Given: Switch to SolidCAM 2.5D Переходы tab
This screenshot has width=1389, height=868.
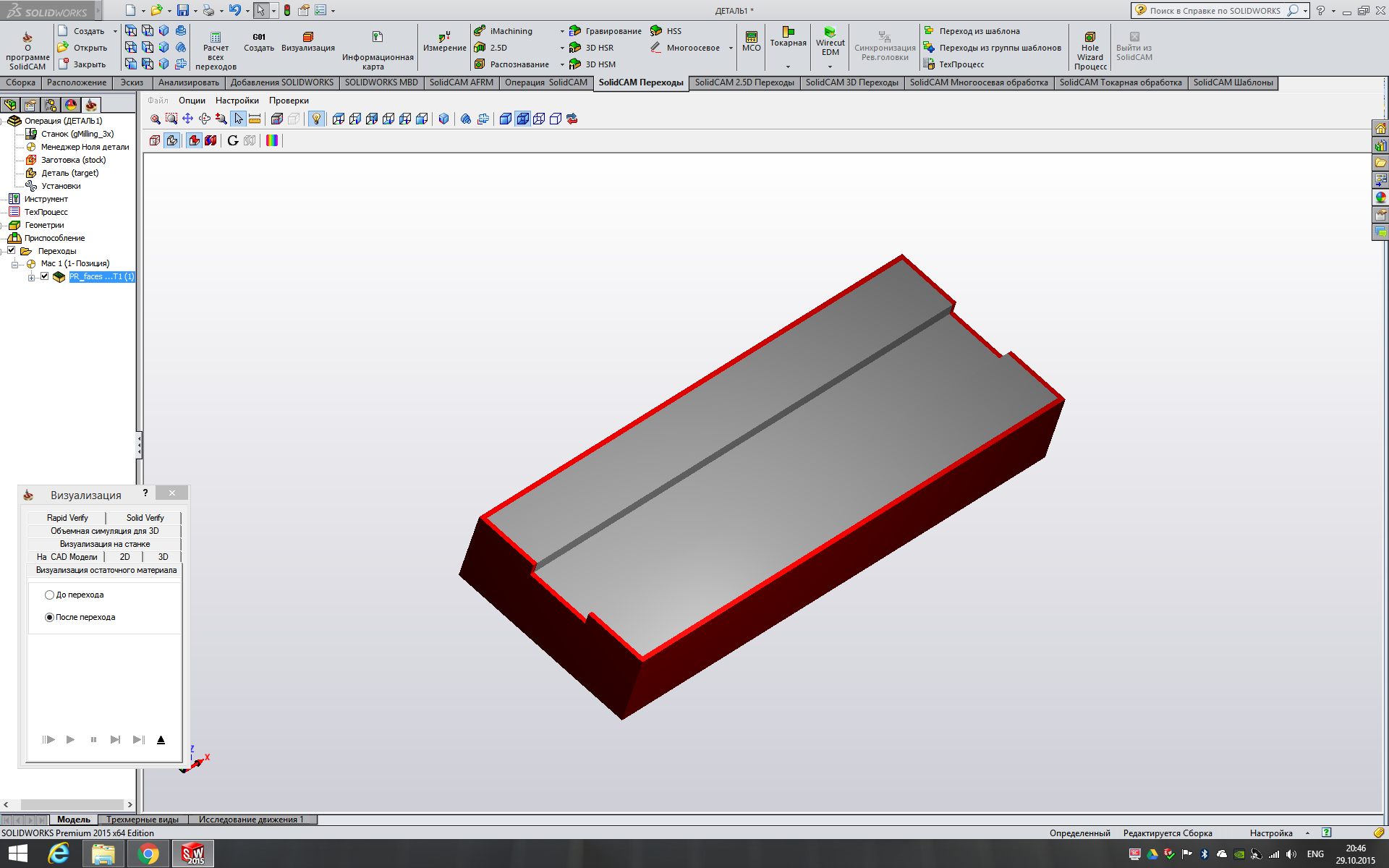Looking at the screenshot, I should click(x=744, y=82).
